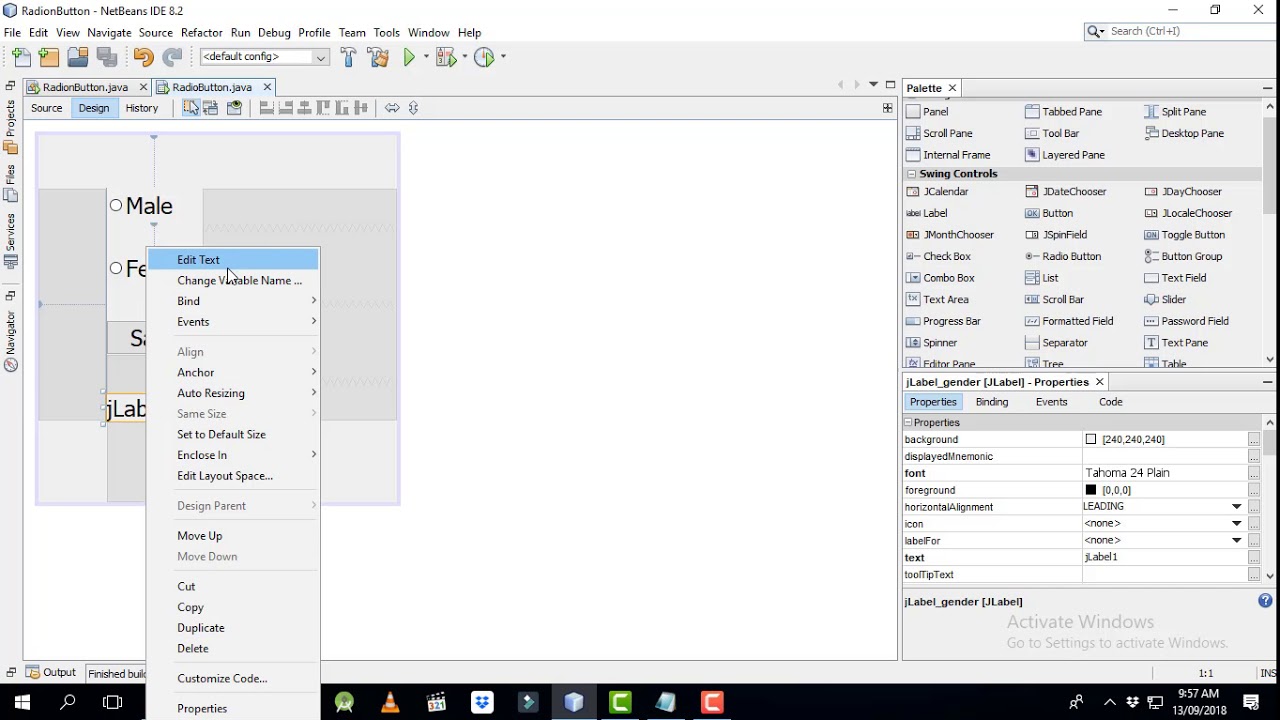Open the icon property dropdown

coord(1236,524)
